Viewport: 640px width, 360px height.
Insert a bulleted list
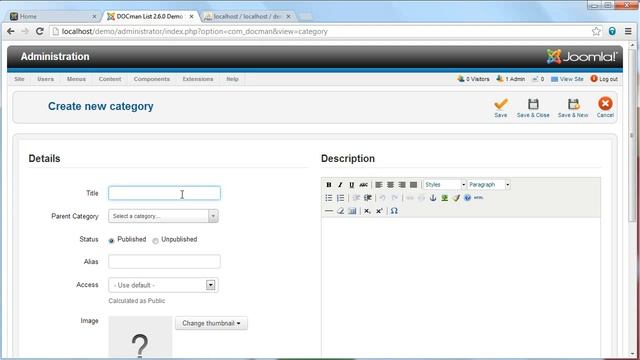(x=329, y=198)
